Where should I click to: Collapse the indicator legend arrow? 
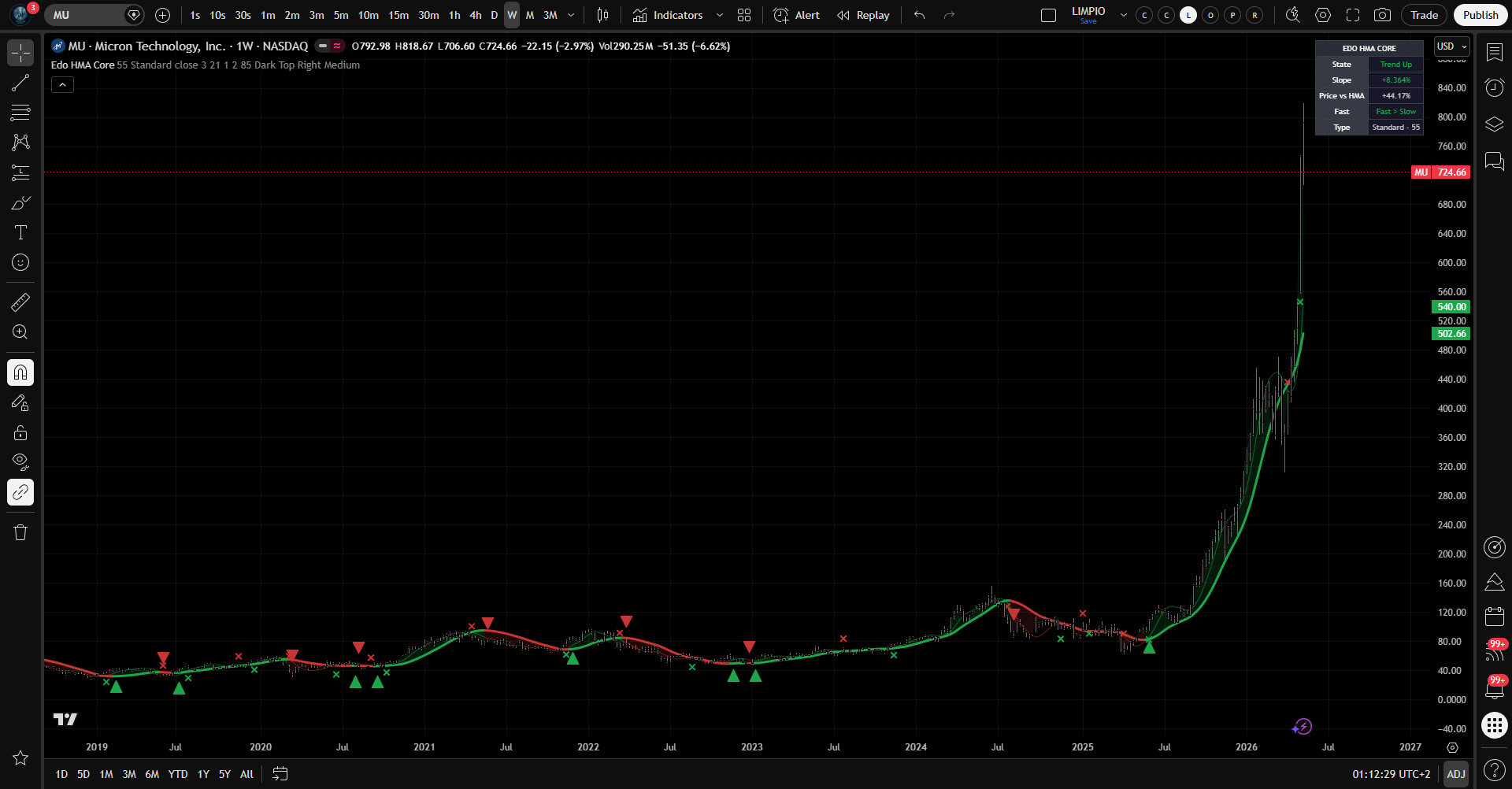62,84
